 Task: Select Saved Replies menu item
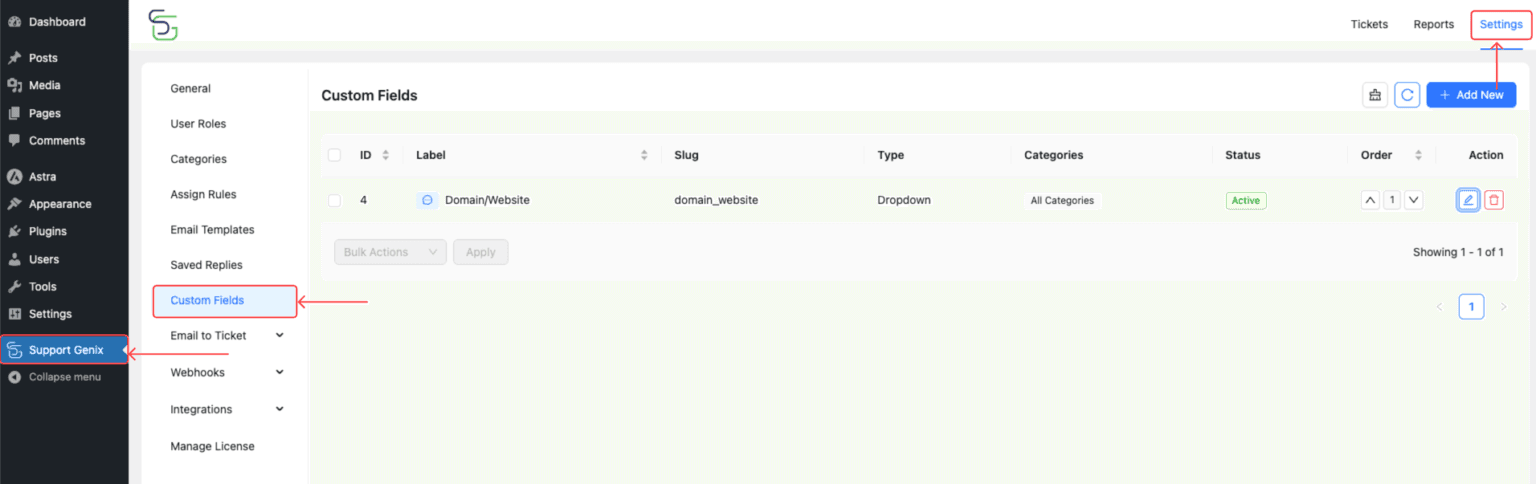tap(206, 265)
